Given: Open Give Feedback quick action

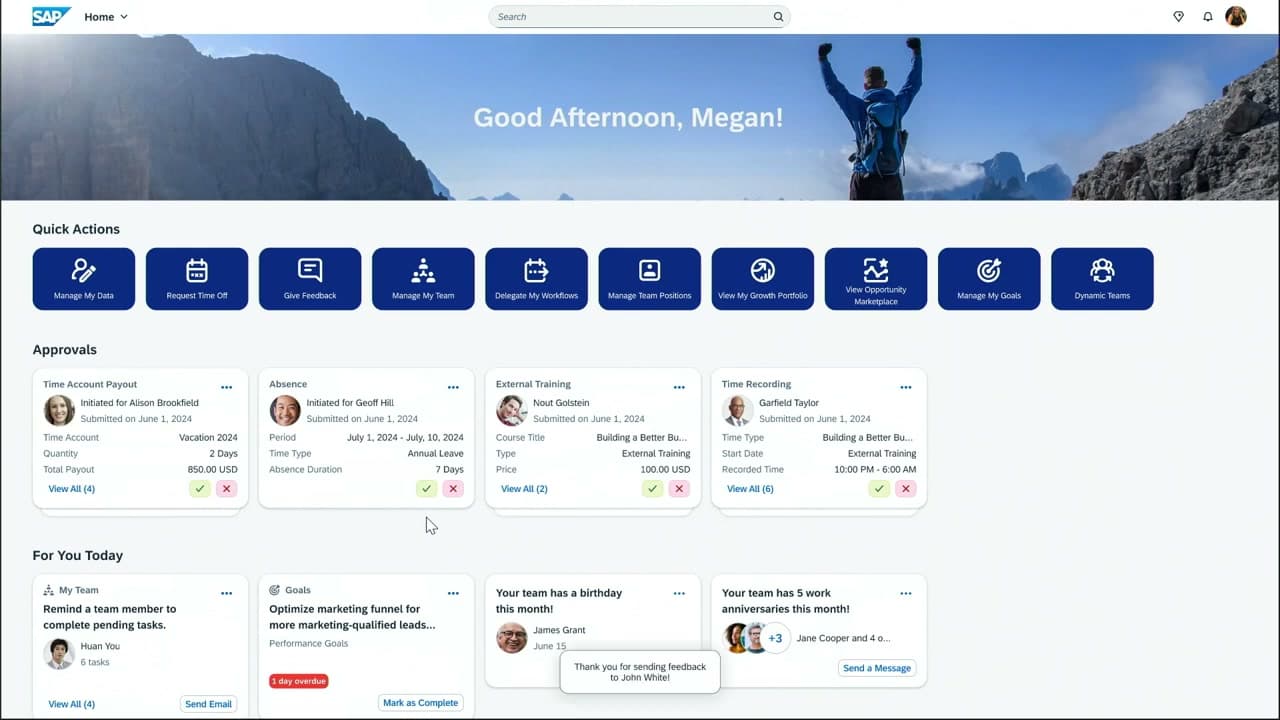Looking at the screenshot, I should click(x=310, y=279).
